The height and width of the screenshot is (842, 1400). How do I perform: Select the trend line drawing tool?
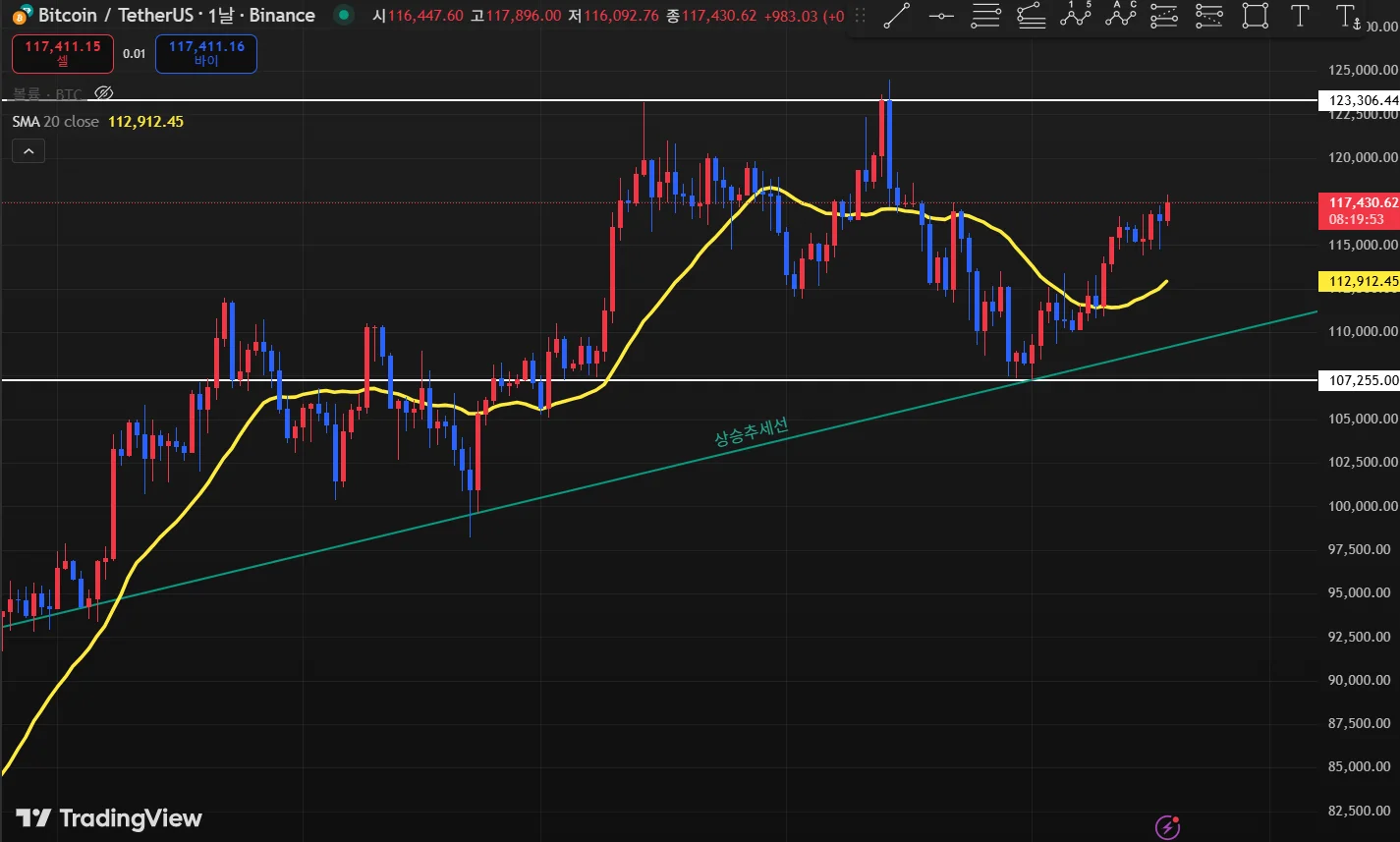896,16
